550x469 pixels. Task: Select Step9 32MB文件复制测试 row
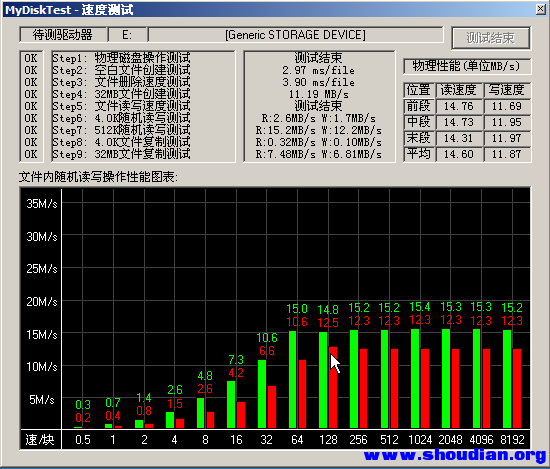coord(121,154)
